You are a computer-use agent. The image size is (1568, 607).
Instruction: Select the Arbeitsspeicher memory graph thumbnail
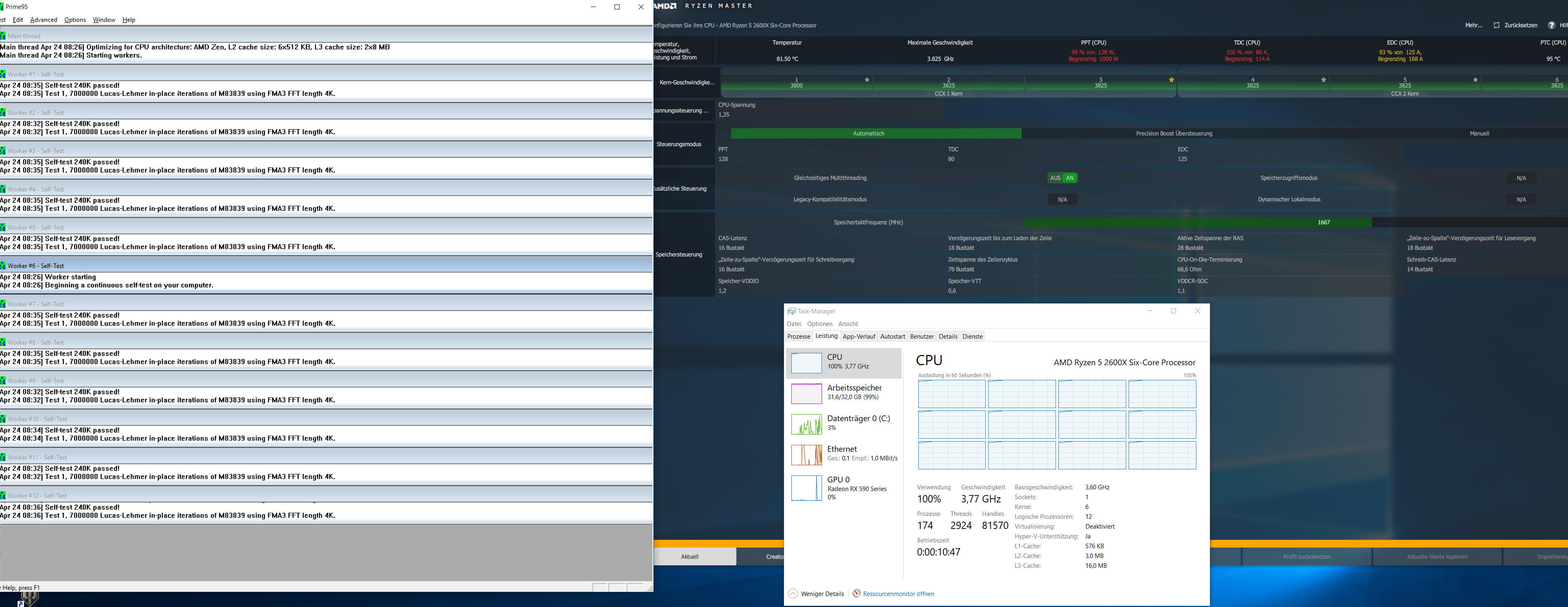click(806, 393)
